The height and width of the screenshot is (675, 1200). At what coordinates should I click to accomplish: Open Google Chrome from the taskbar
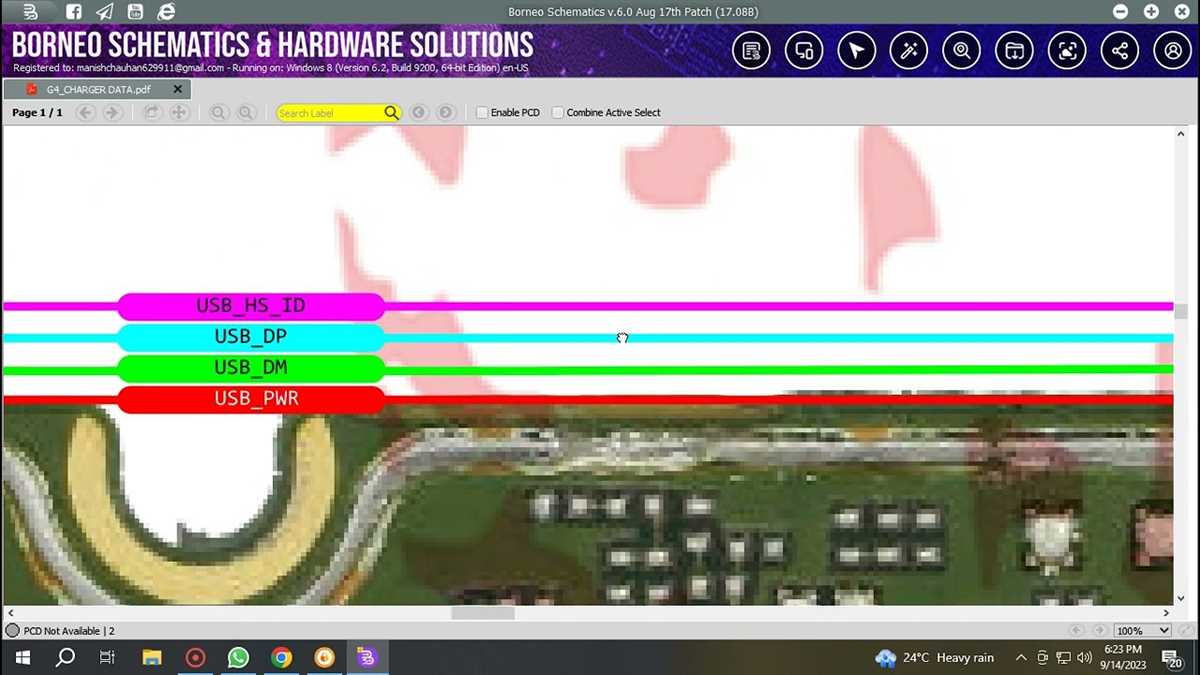pos(281,657)
